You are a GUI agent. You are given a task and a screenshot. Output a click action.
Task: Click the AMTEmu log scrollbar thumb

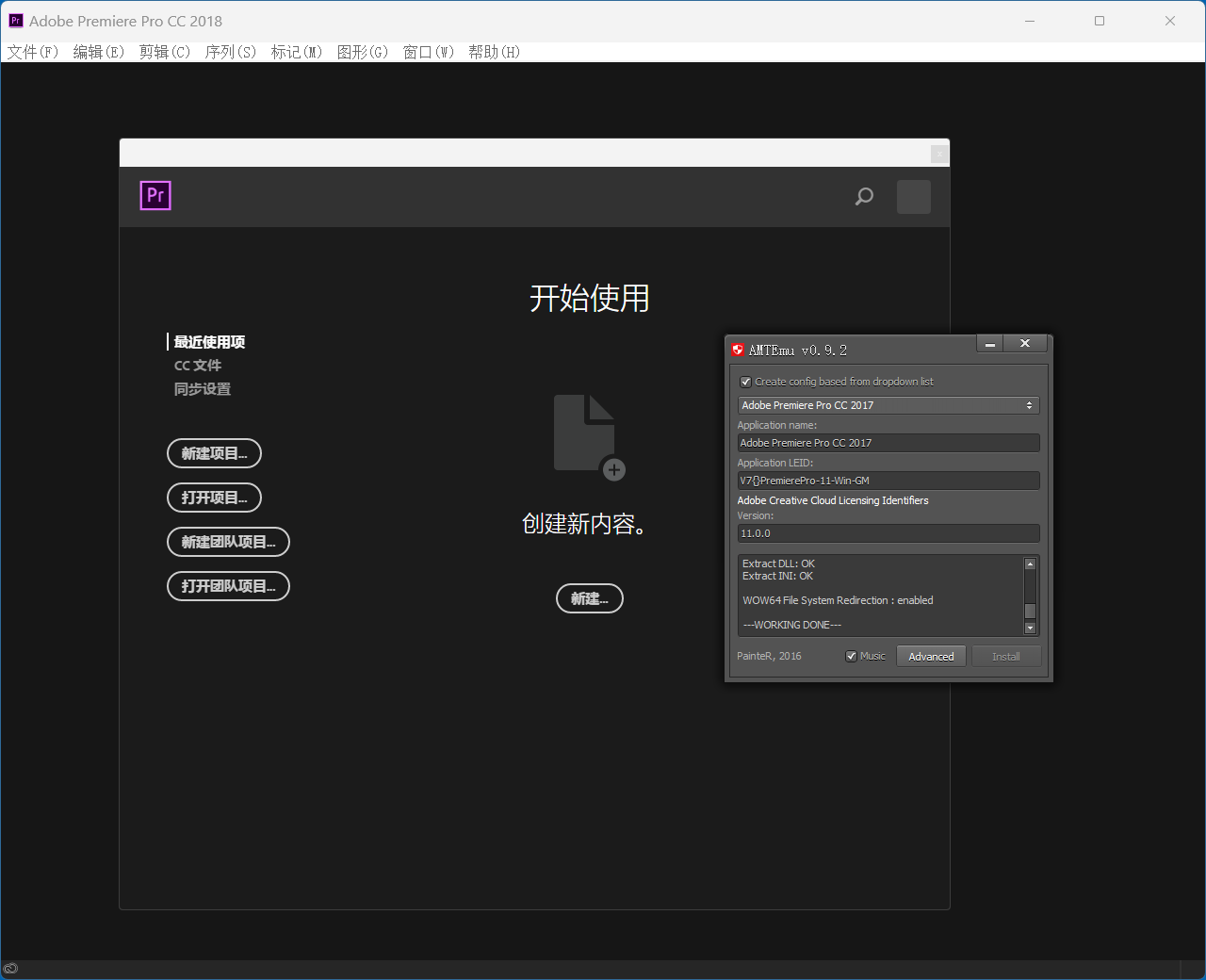[x=1030, y=611]
